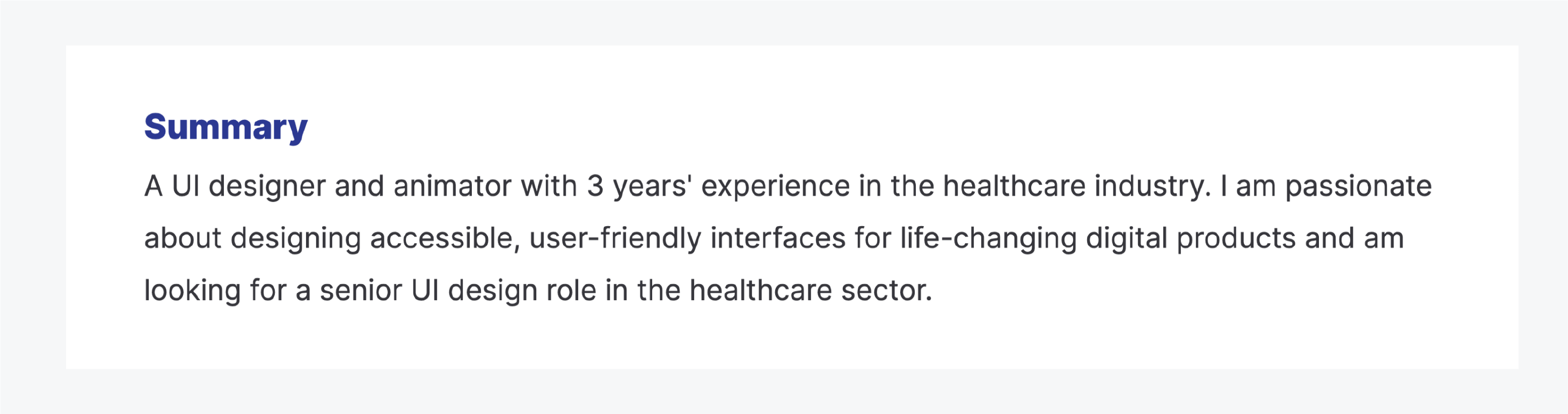Click the word "accessible" in the second line
1568x414 pixels.
coord(444,238)
